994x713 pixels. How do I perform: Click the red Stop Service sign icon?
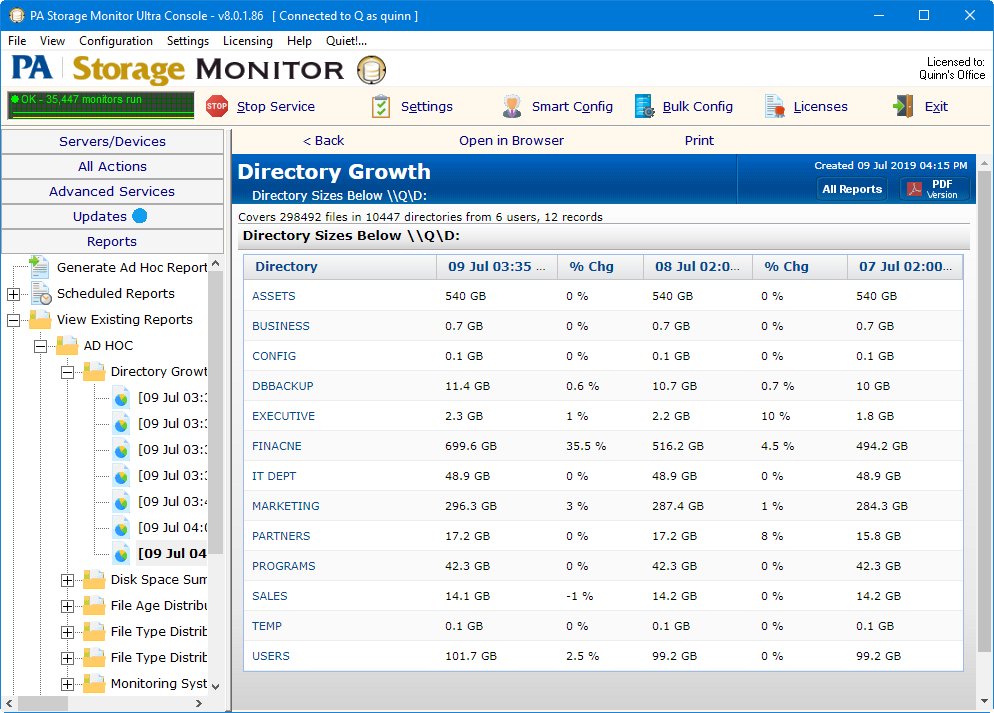pyautogui.click(x=217, y=106)
